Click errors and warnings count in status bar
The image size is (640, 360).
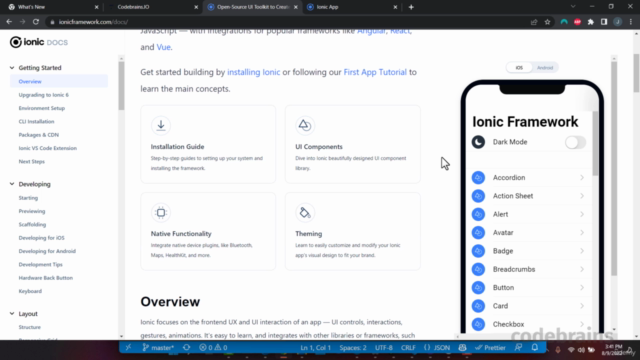click(213, 348)
